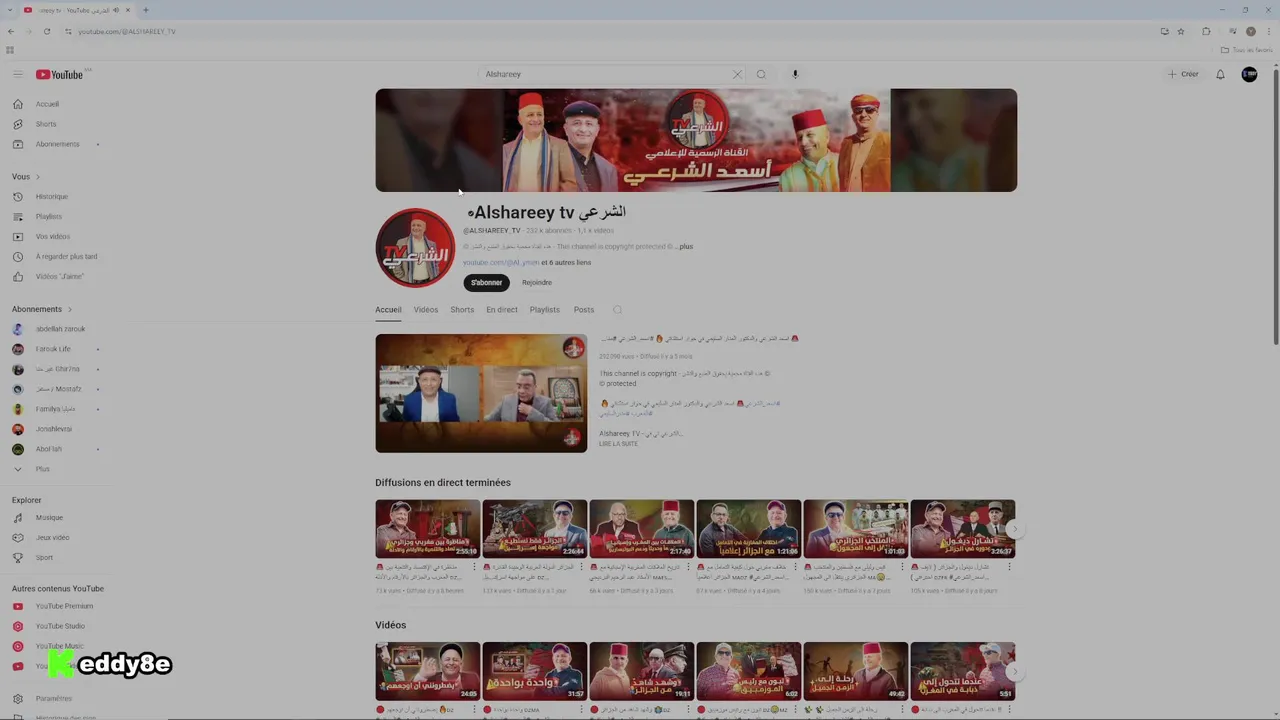Switch to the En direct tab
Viewport: 1280px width, 720px height.
(502, 310)
